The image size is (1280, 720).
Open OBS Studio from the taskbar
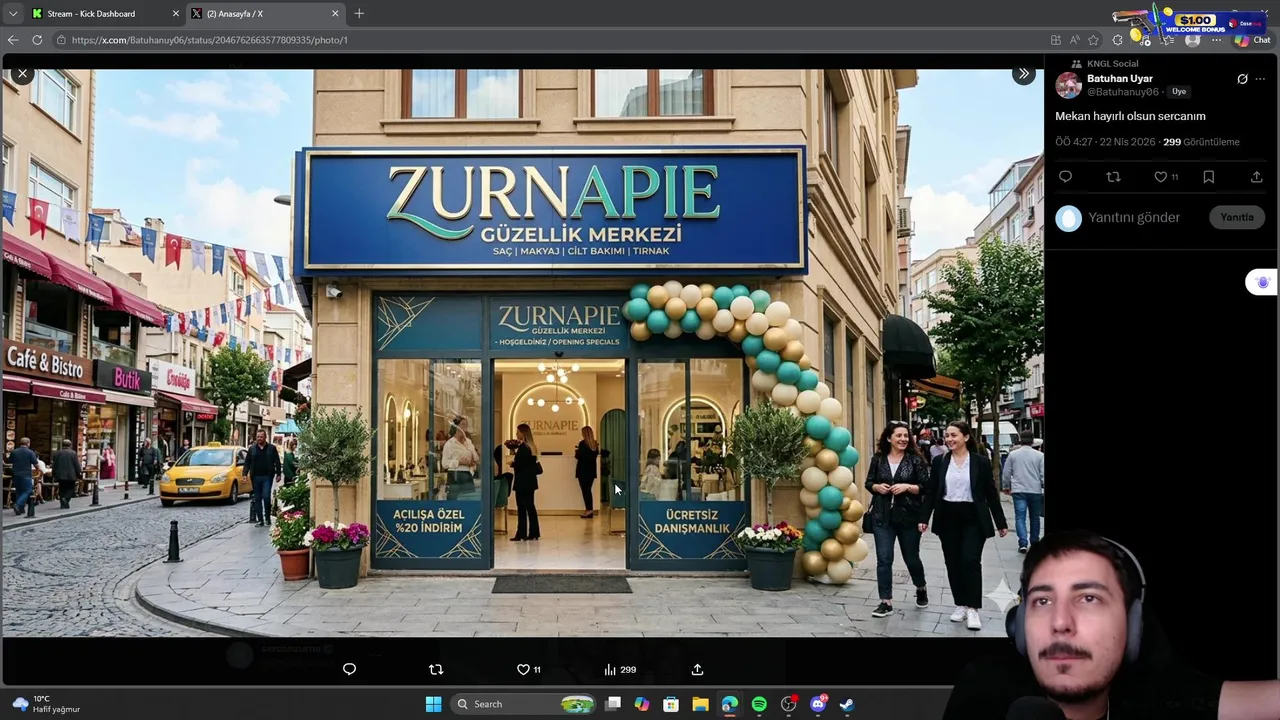pos(789,704)
